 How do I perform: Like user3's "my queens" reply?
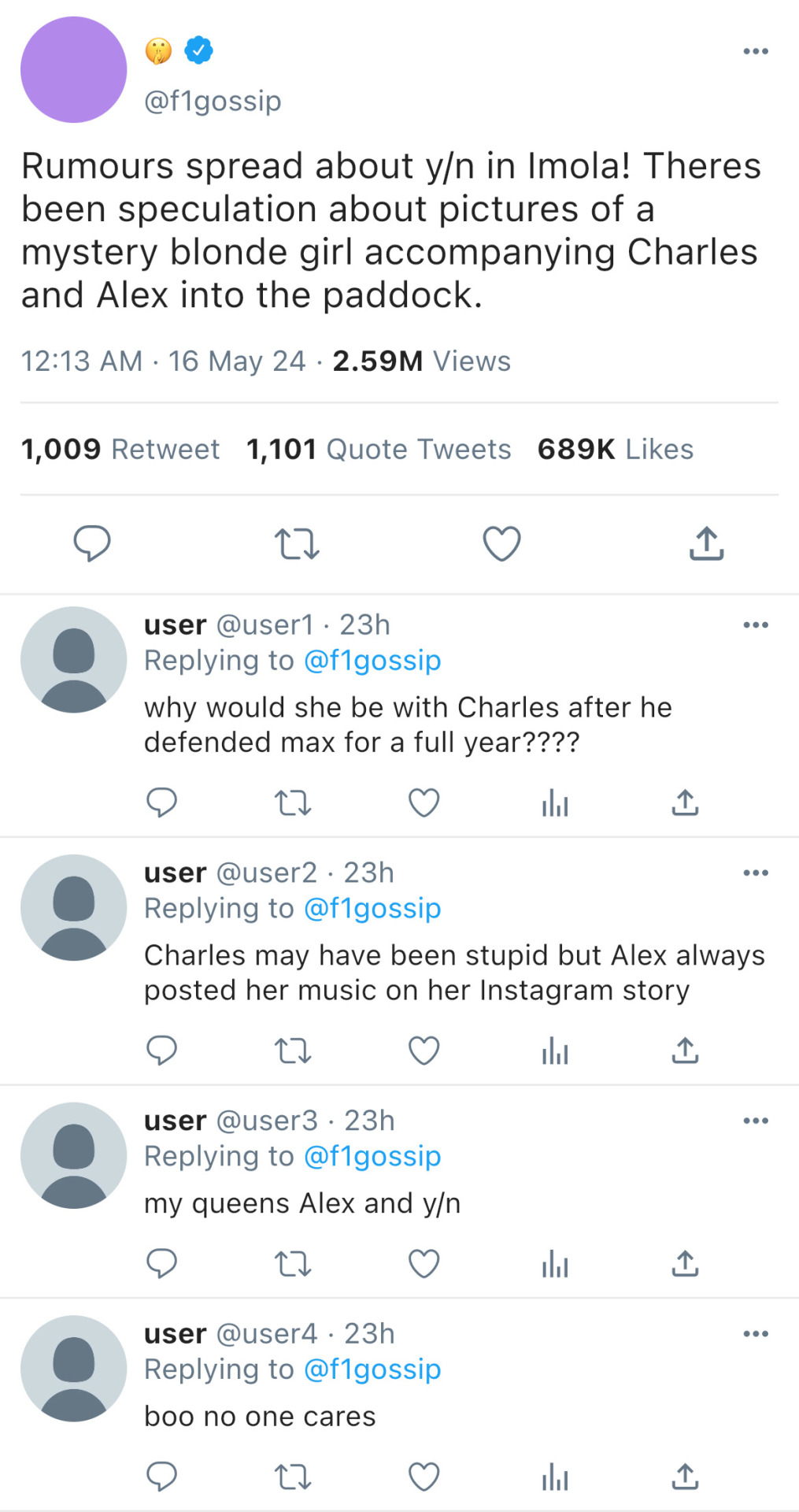pos(424,1264)
